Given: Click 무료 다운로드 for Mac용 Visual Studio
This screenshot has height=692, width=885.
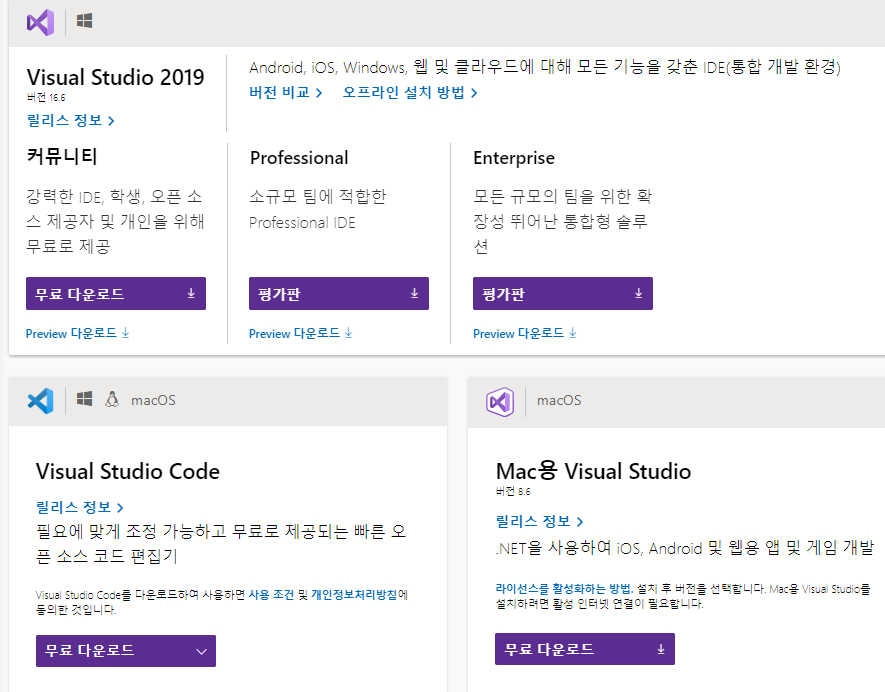Looking at the screenshot, I should click(x=585, y=649).
